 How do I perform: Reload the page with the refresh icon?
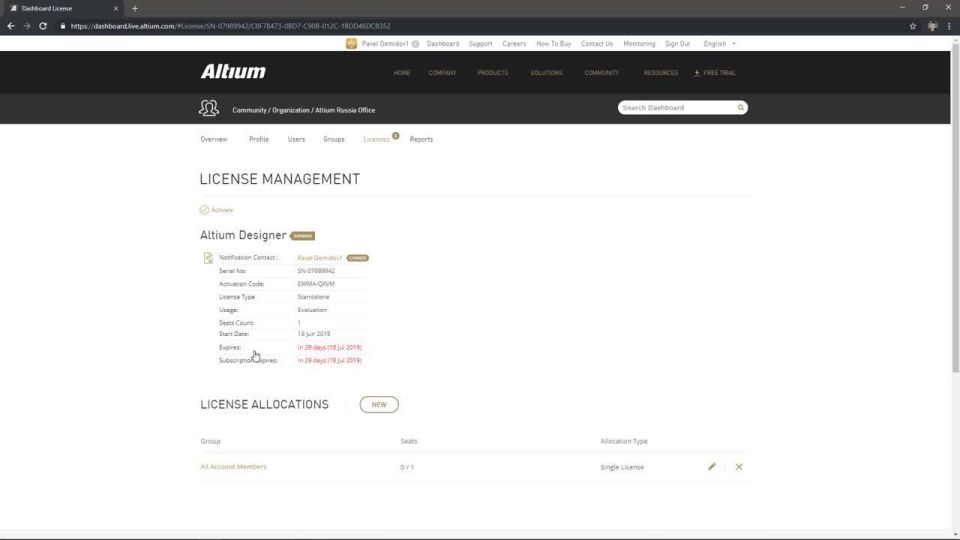pyautogui.click(x=43, y=26)
